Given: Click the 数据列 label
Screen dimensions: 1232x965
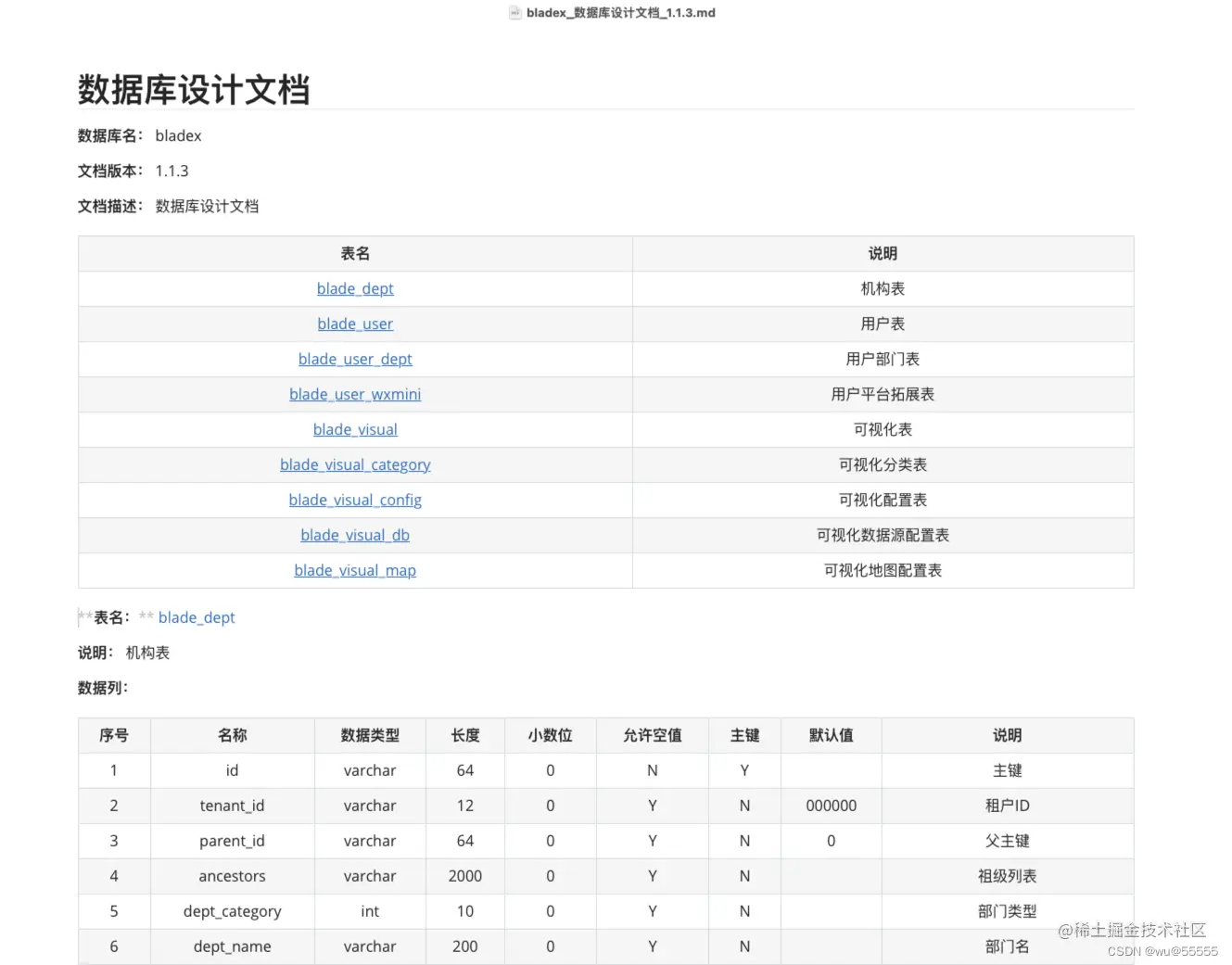Looking at the screenshot, I should [103, 688].
